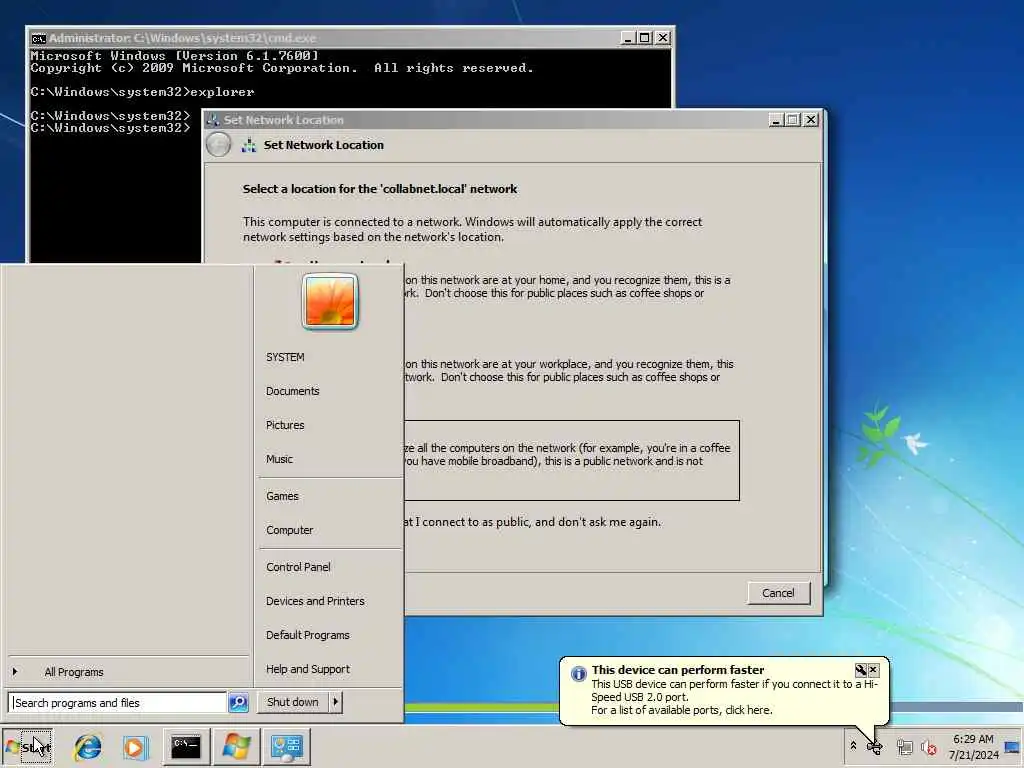
Task: Open Default Programs from Start menu
Action: pyautogui.click(x=308, y=635)
